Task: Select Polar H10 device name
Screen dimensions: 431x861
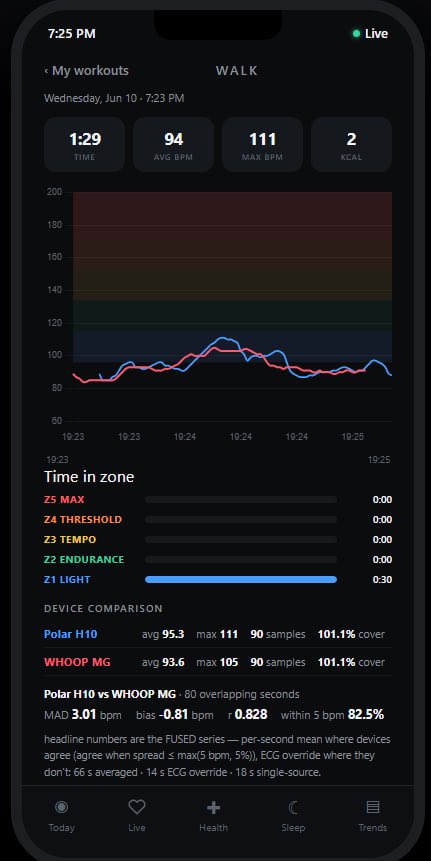Action: [71, 634]
